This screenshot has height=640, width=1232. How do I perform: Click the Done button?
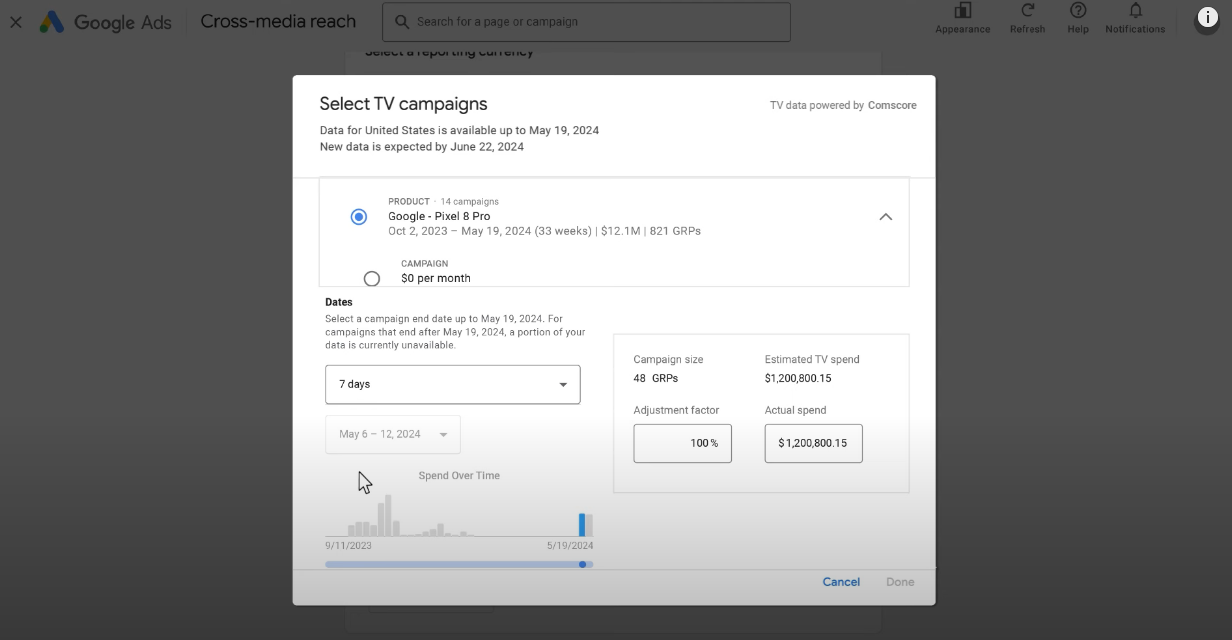(x=900, y=582)
